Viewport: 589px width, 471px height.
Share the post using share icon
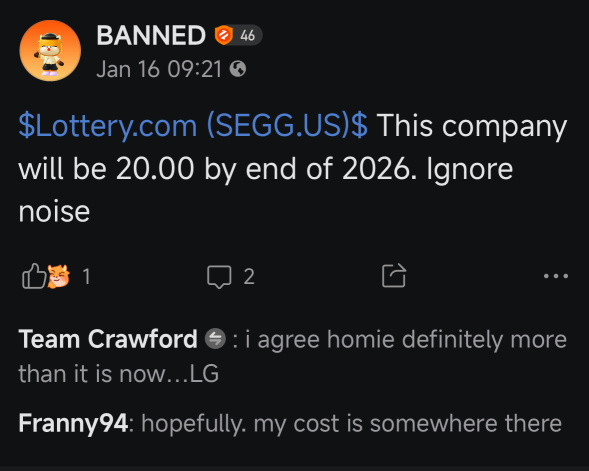click(394, 276)
